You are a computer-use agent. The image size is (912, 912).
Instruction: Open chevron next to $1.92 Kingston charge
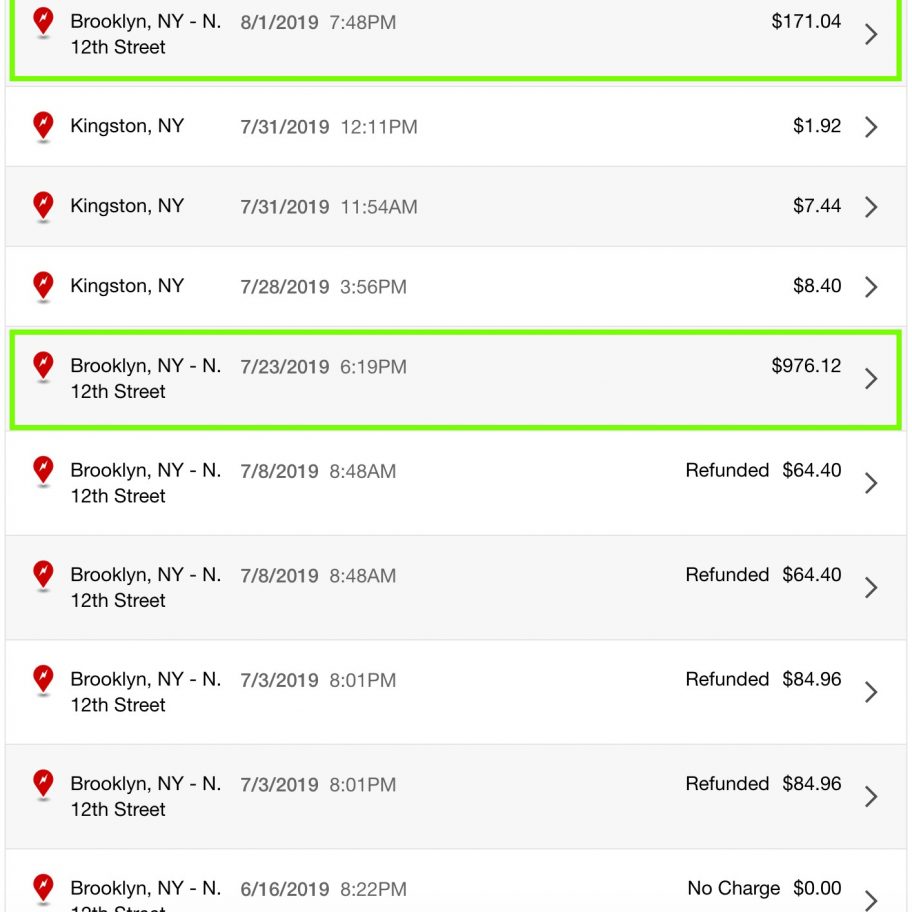(871, 127)
